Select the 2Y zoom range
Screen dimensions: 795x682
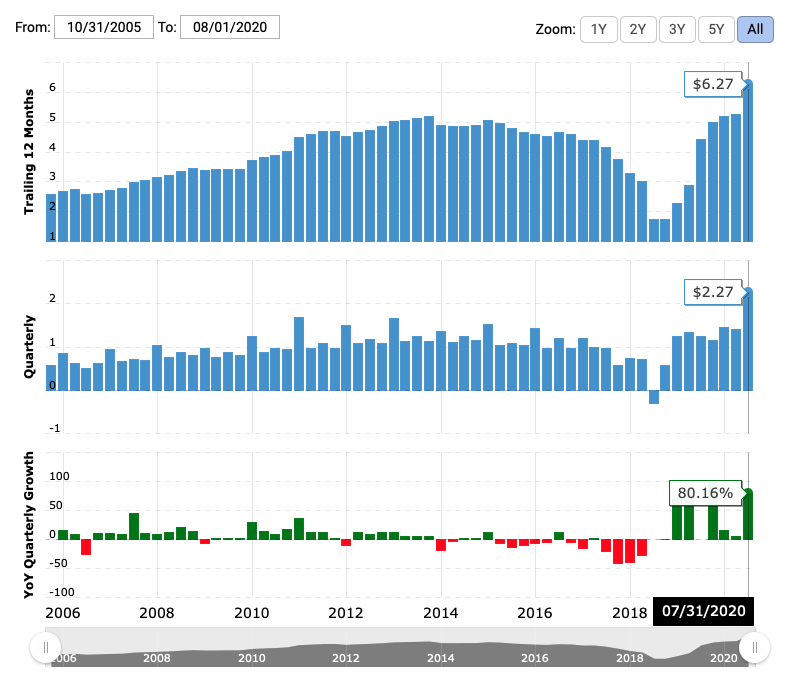click(x=638, y=29)
